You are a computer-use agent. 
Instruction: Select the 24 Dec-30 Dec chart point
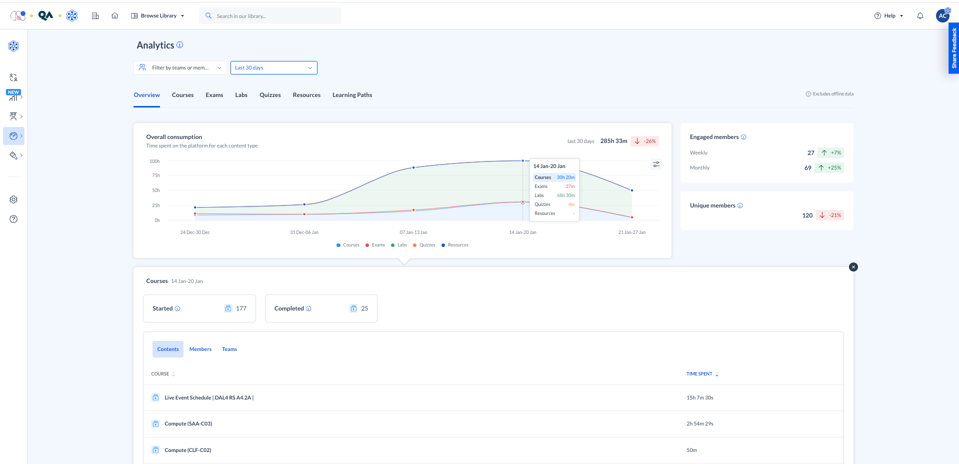[195, 208]
